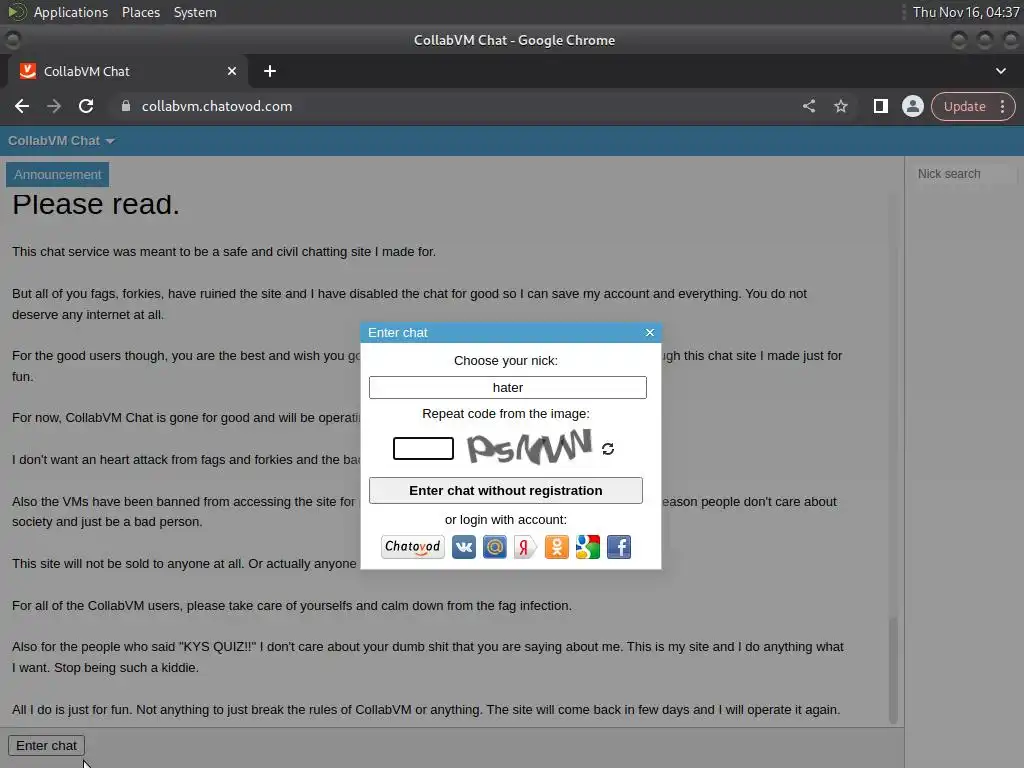Log in with the Facebook icon
The width and height of the screenshot is (1024, 768).
619,547
